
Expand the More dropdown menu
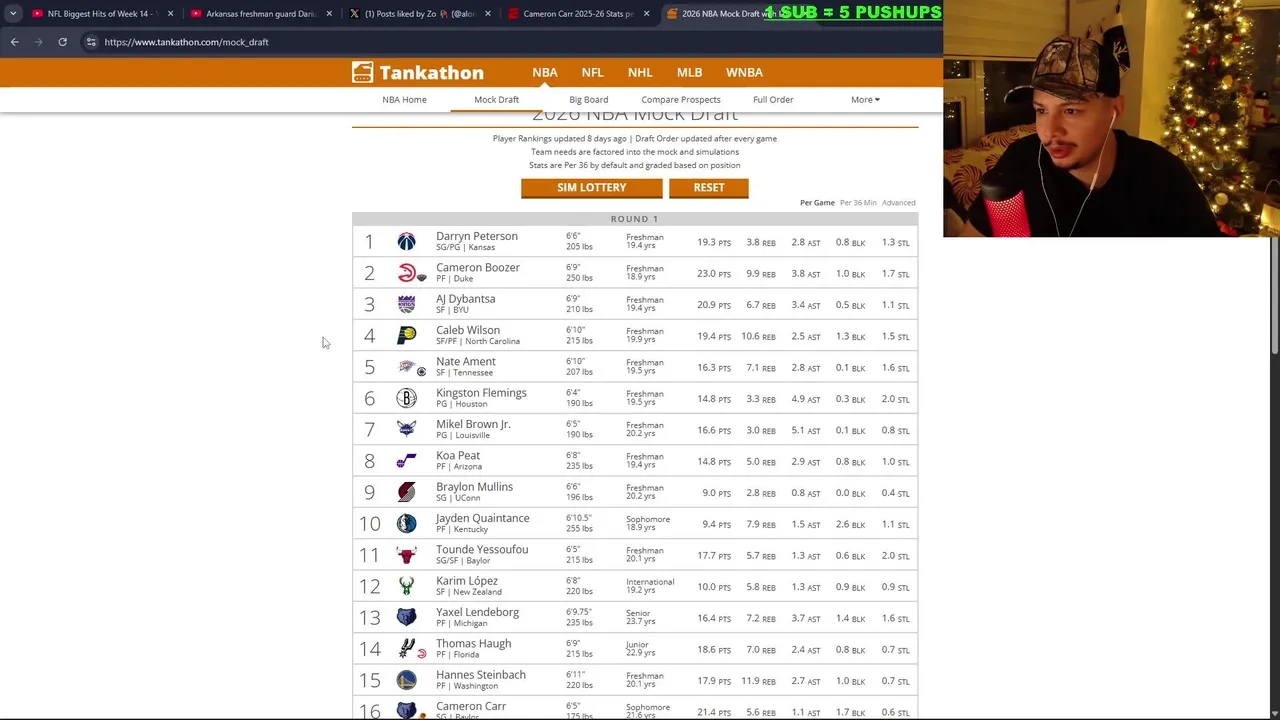pos(865,99)
